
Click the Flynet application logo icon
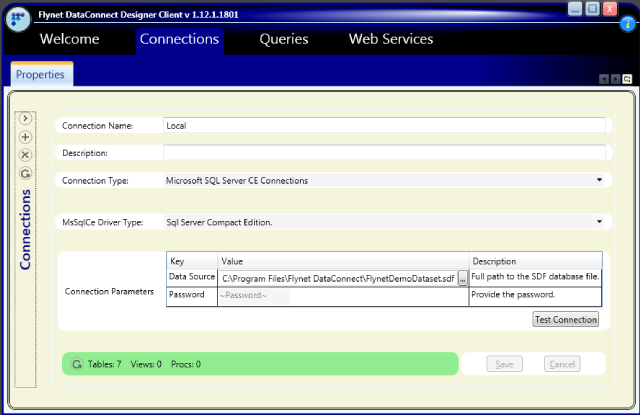pos(18,19)
